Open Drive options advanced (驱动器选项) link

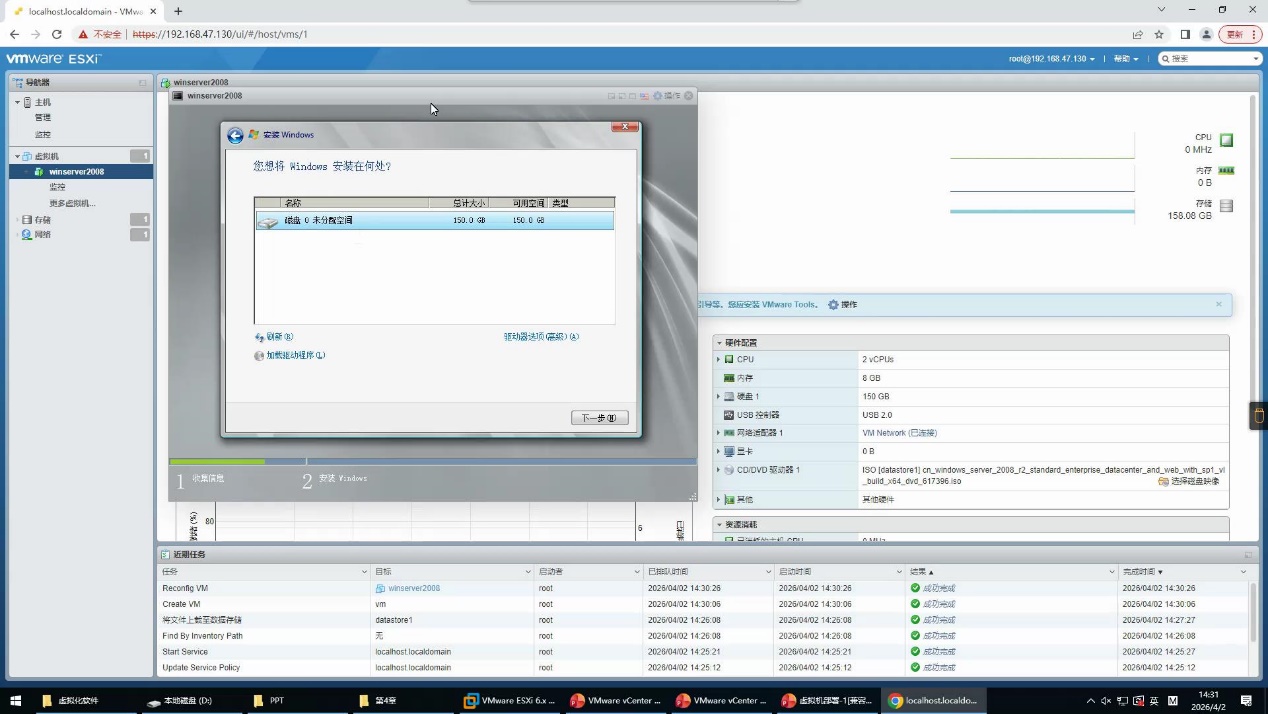(x=541, y=337)
